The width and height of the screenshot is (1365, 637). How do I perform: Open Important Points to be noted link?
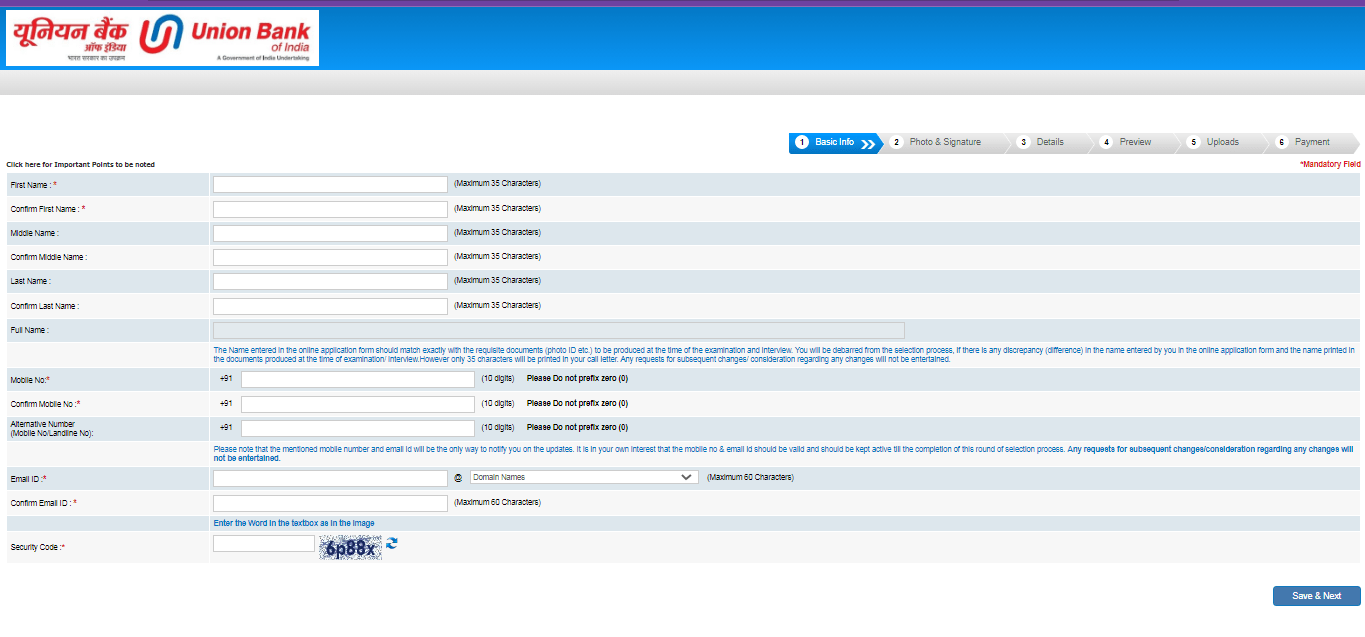pyautogui.click(x=81, y=164)
